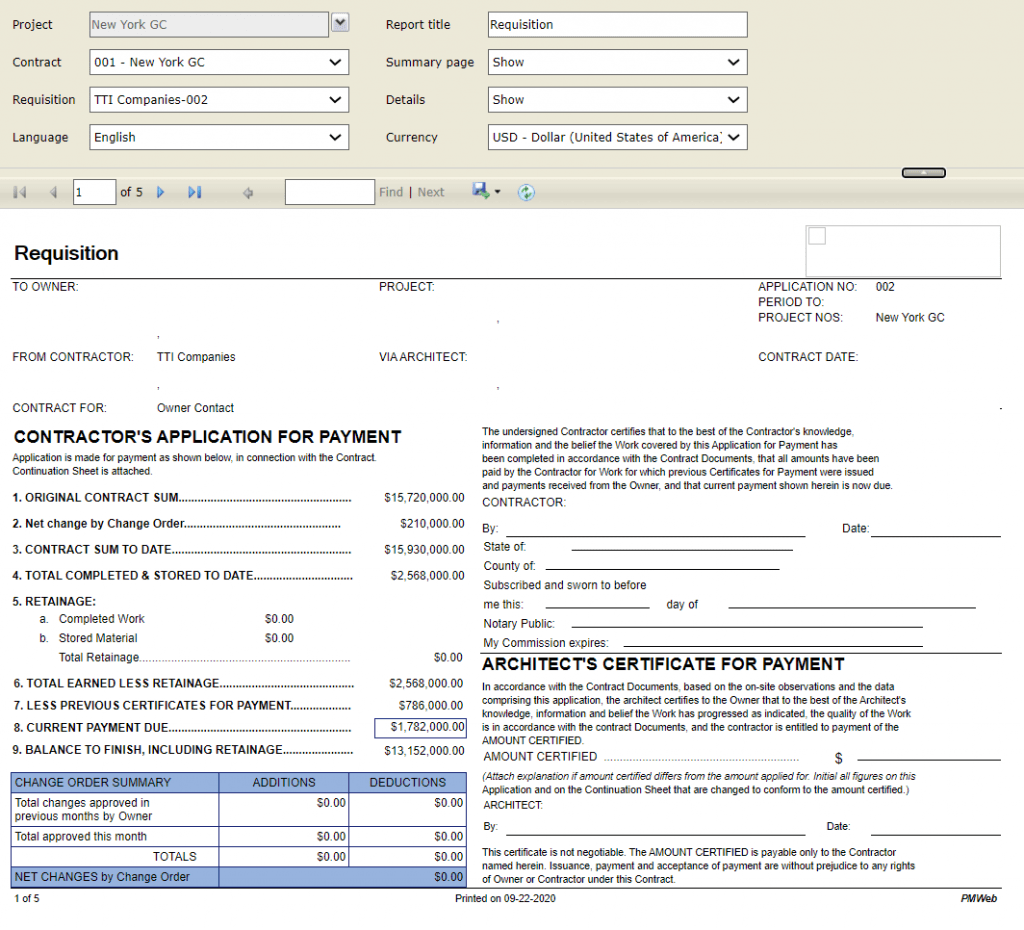Go to first report page
This screenshot has height=930, width=1024.
[20, 192]
